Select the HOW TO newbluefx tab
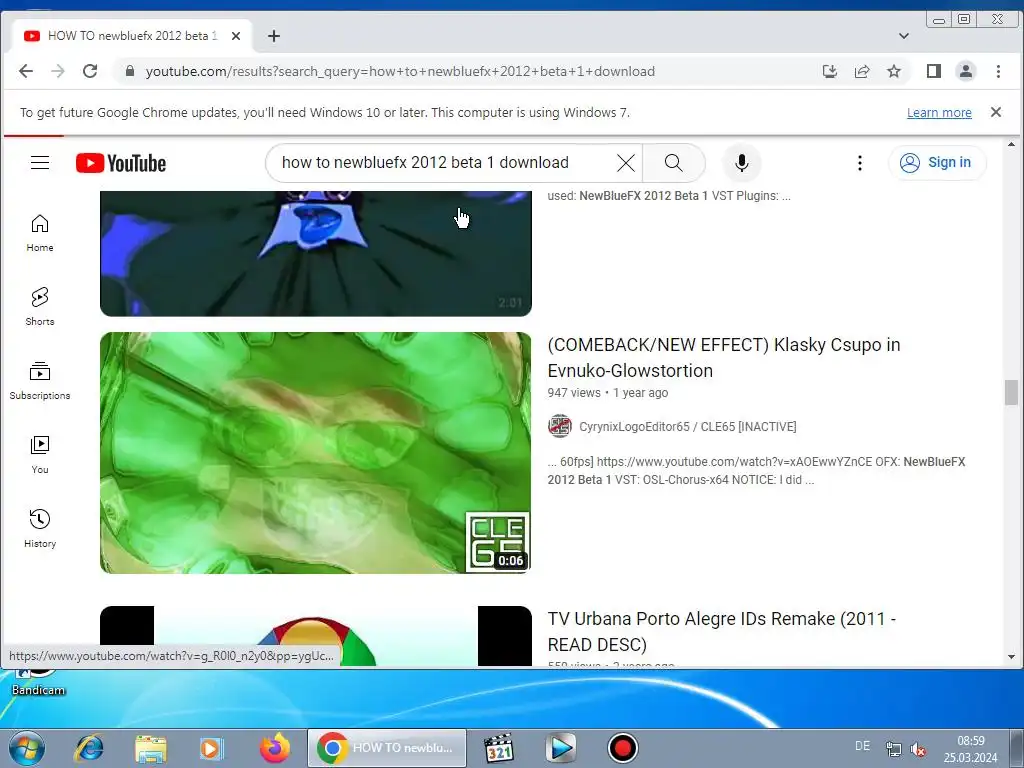The image size is (1024, 768). 131,36
